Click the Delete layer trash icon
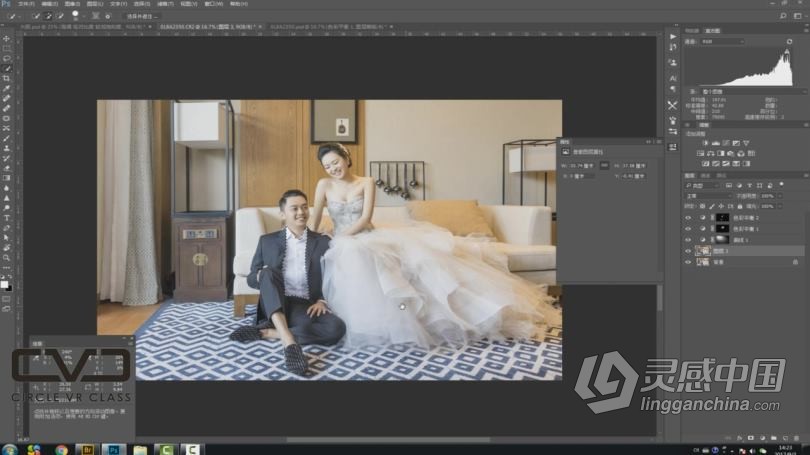This screenshot has height=455, width=810. 796,437
